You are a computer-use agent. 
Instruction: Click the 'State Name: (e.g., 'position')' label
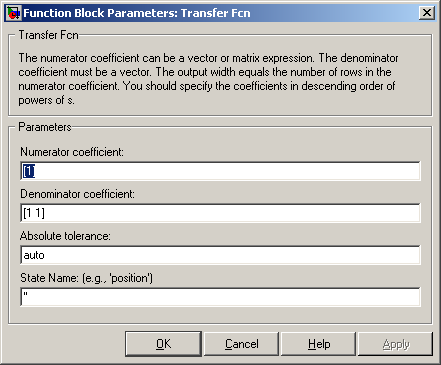(x=87, y=278)
